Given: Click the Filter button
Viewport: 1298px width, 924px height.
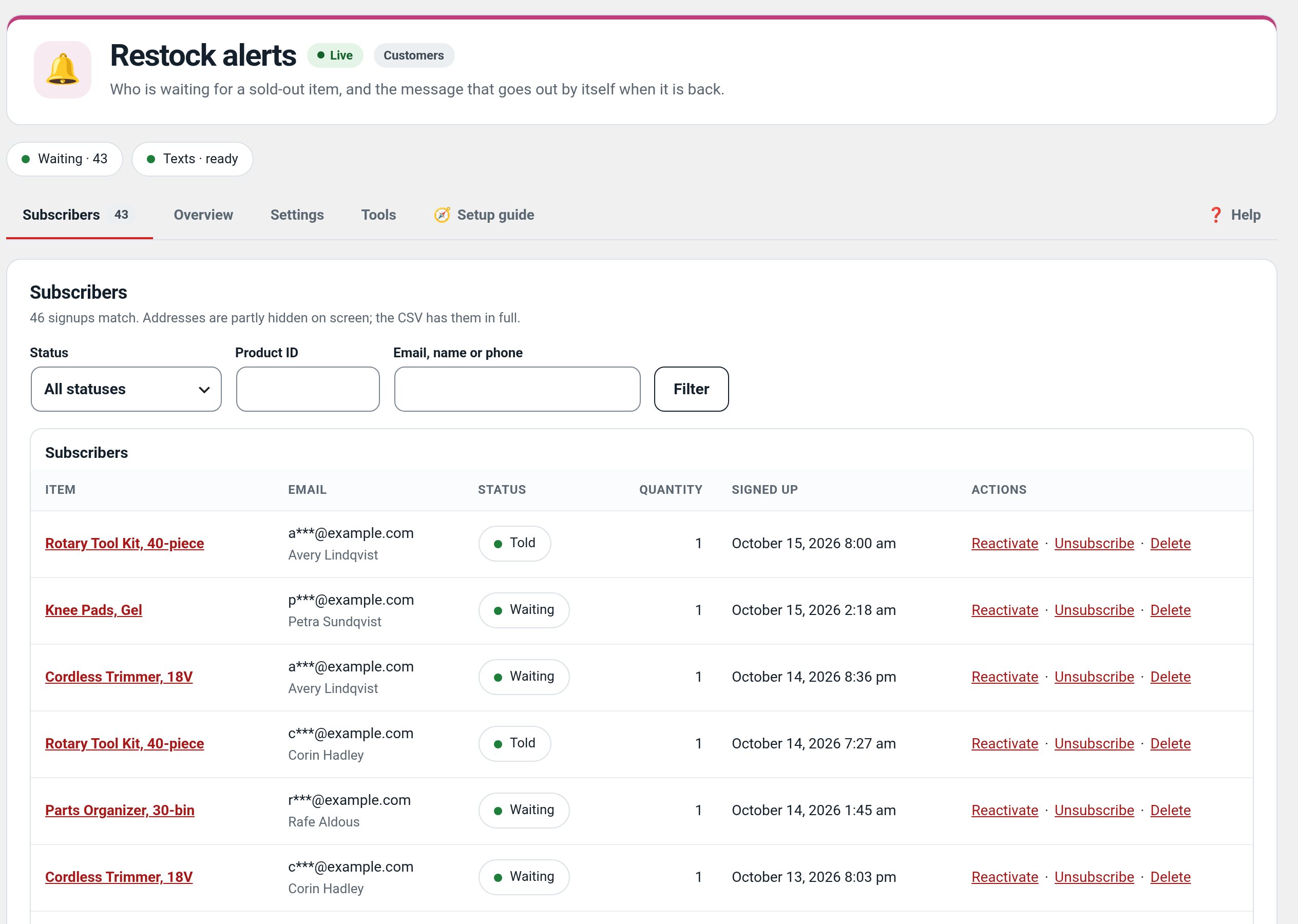Looking at the screenshot, I should click(x=692, y=389).
